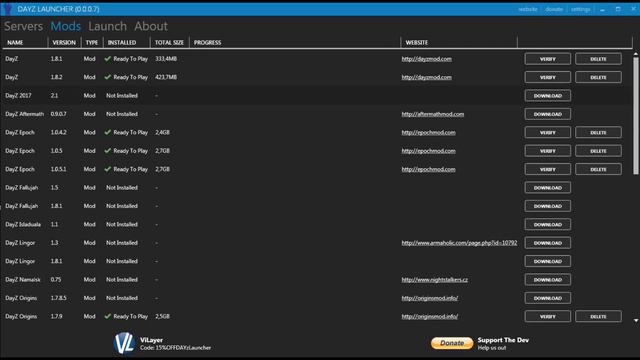Switch to the Mods tab
Image resolution: width=640 pixels, height=360 pixels.
(65, 26)
